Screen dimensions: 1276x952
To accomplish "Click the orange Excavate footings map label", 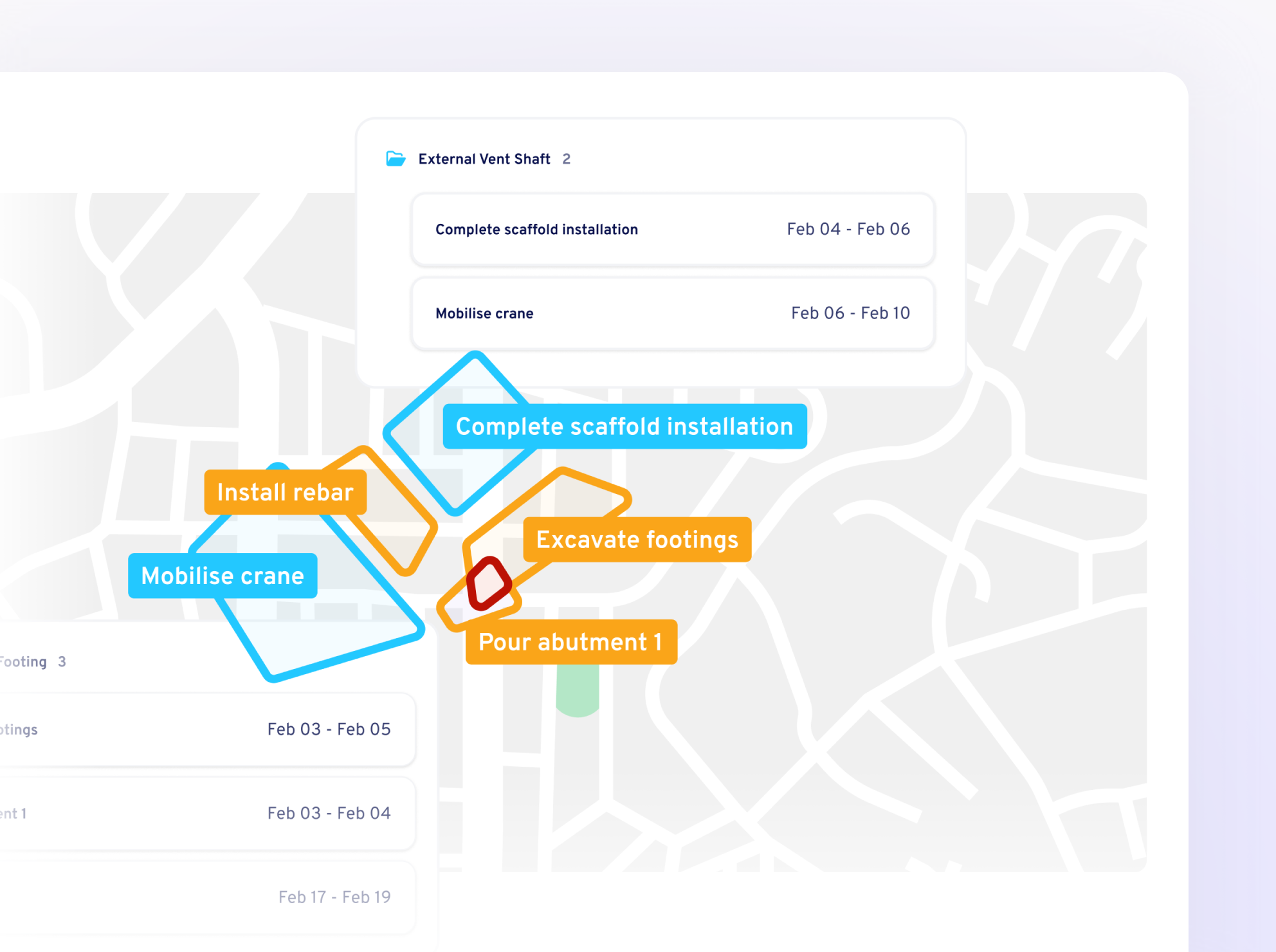I will [x=637, y=540].
